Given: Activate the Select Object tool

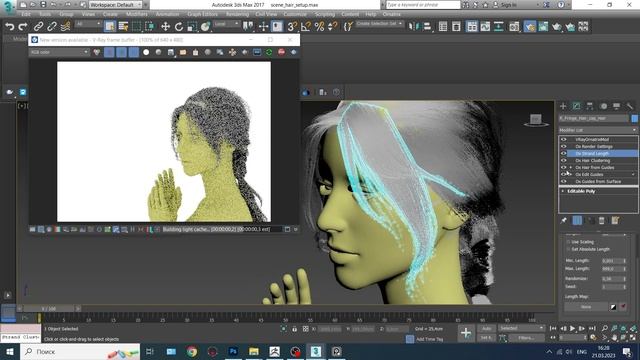Looking at the screenshot, I should [110, 27].
